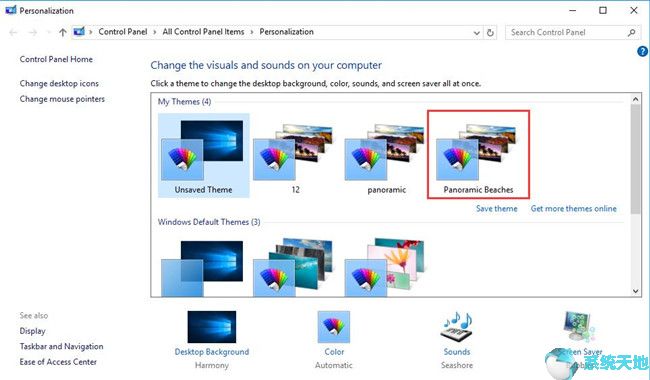Choose the second Windows default theme with ocean images
The width and height of the screenshot is (650, 380).
click(293, 267)
